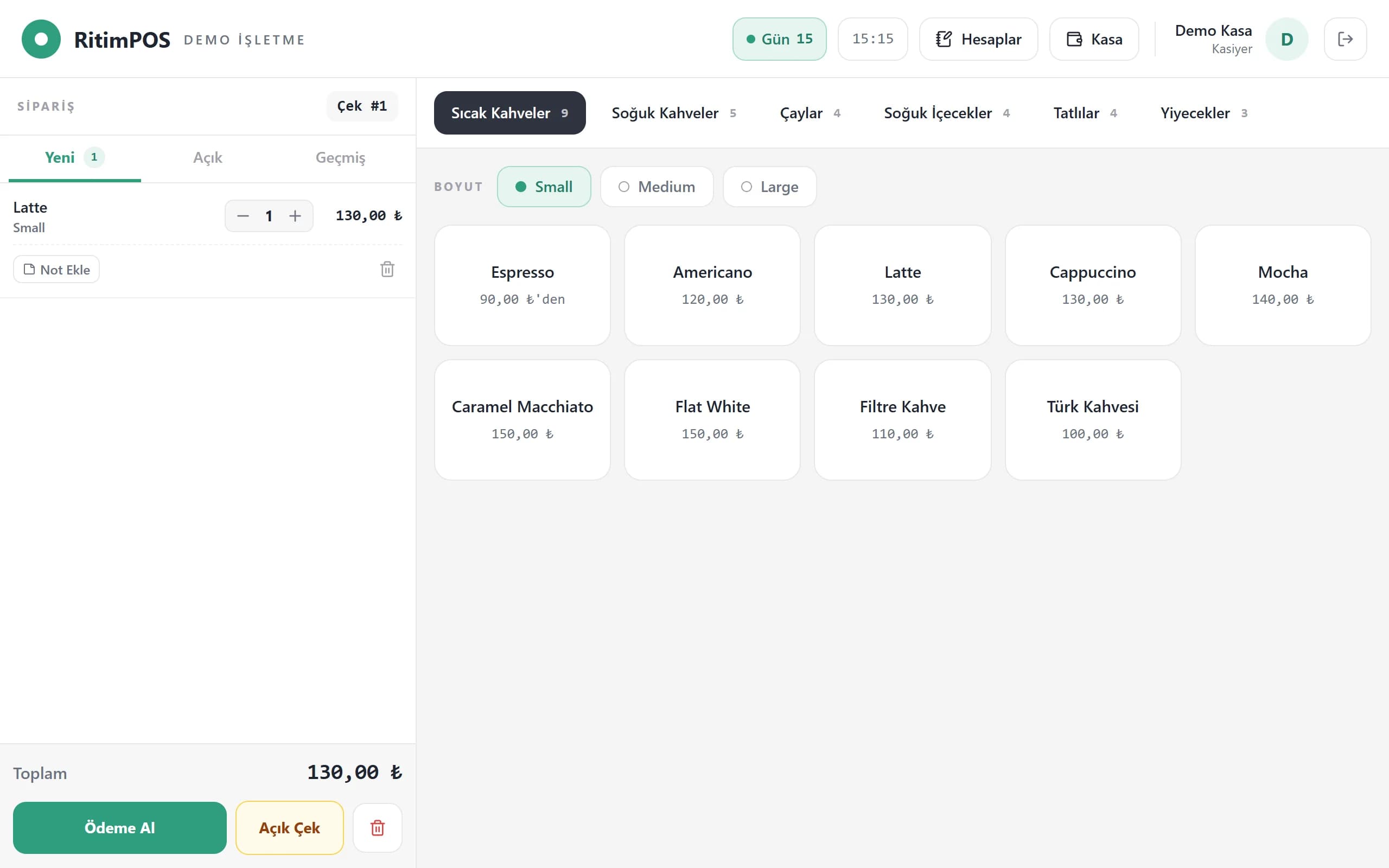The height and width of the screenshot is (868, 1389).
Task: Click the logout icon in header
Action: 1345,39
